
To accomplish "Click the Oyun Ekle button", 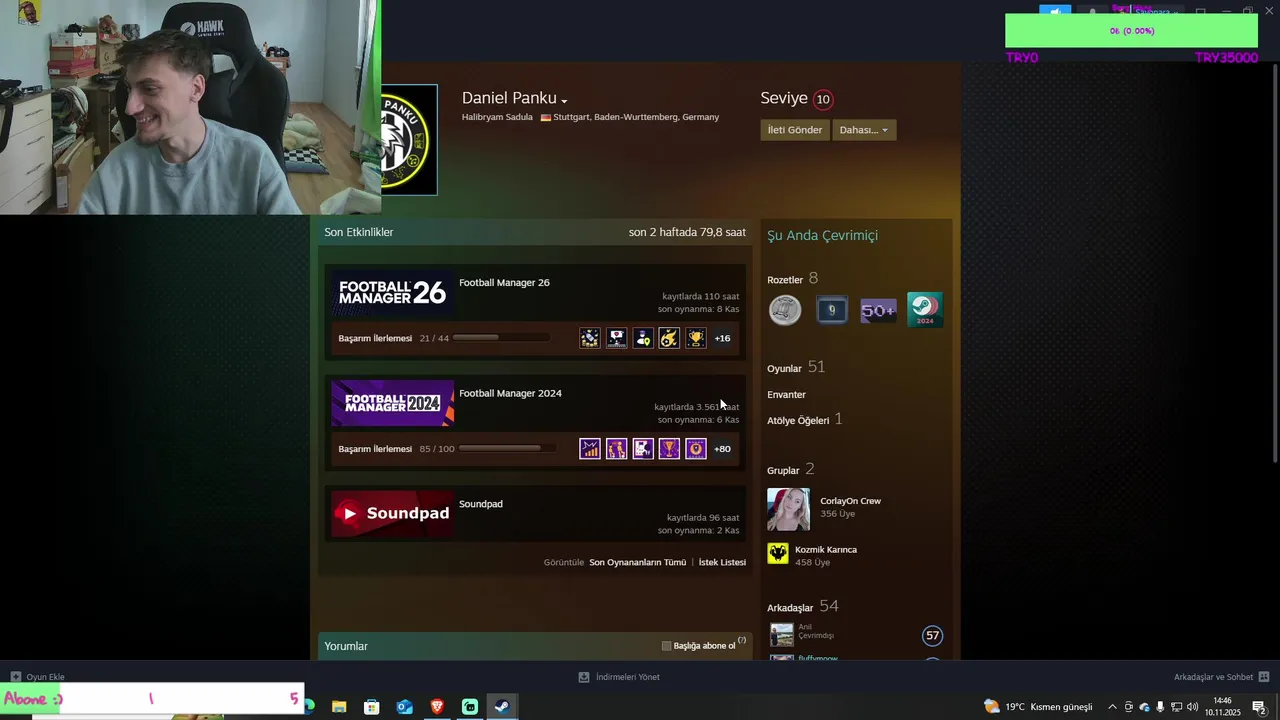I will click(x=37, y=677).
